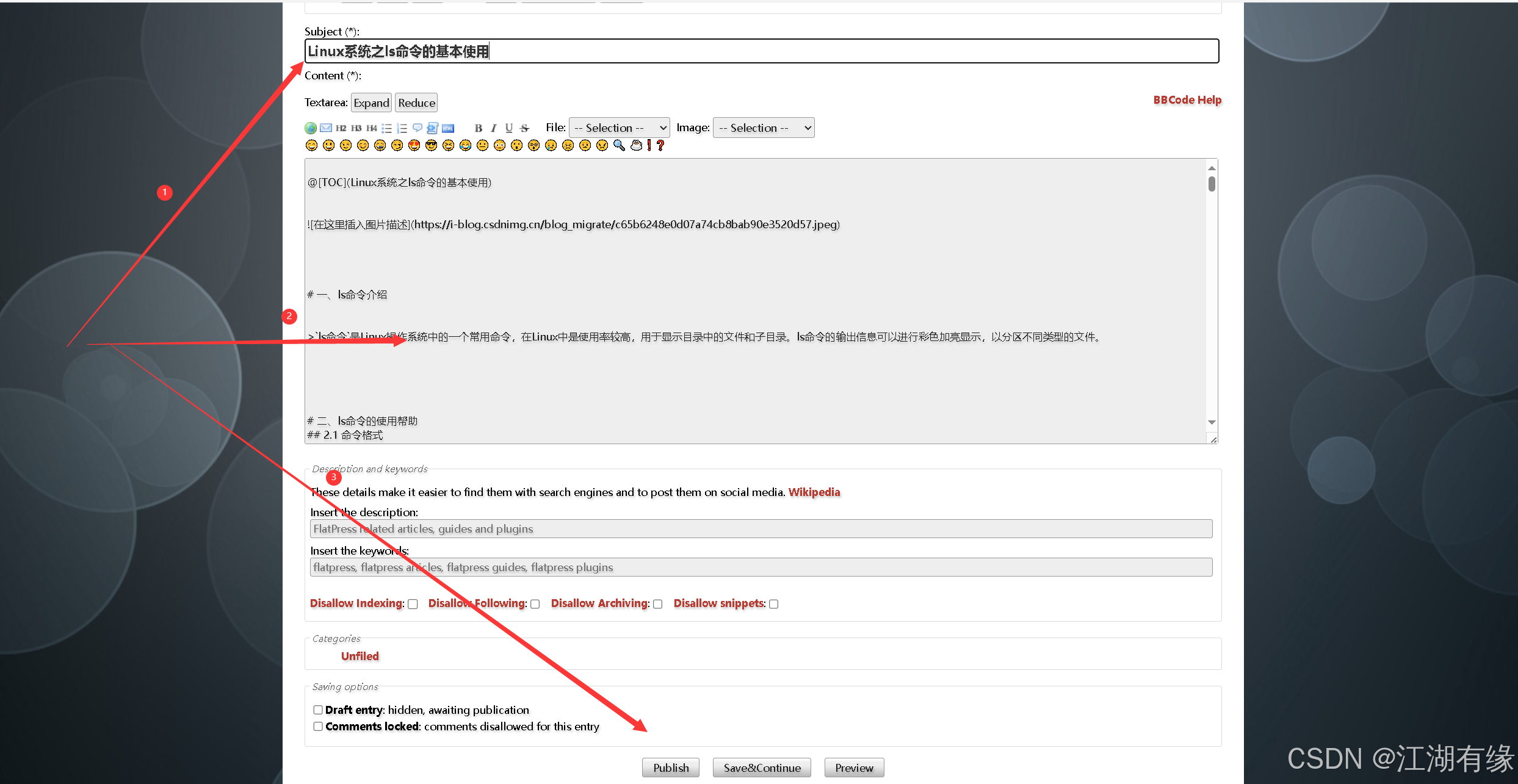Viewport: 1518px width, 784px height.
Task: Click the Unfiled category link
Action: click(x=360, y=656)
